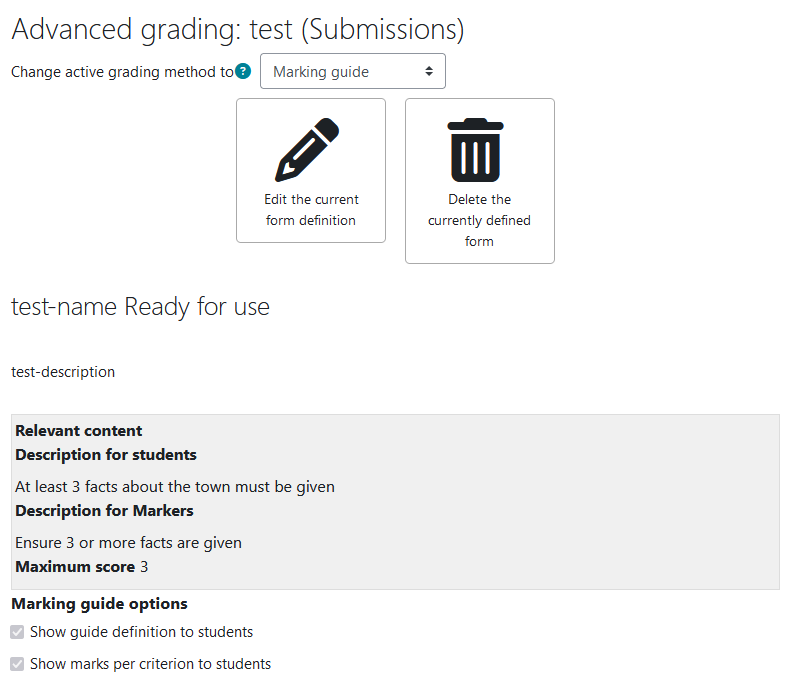Click the Change active grading method to label
This screenshot has width=796, height=685.
(x=122, y=72)
